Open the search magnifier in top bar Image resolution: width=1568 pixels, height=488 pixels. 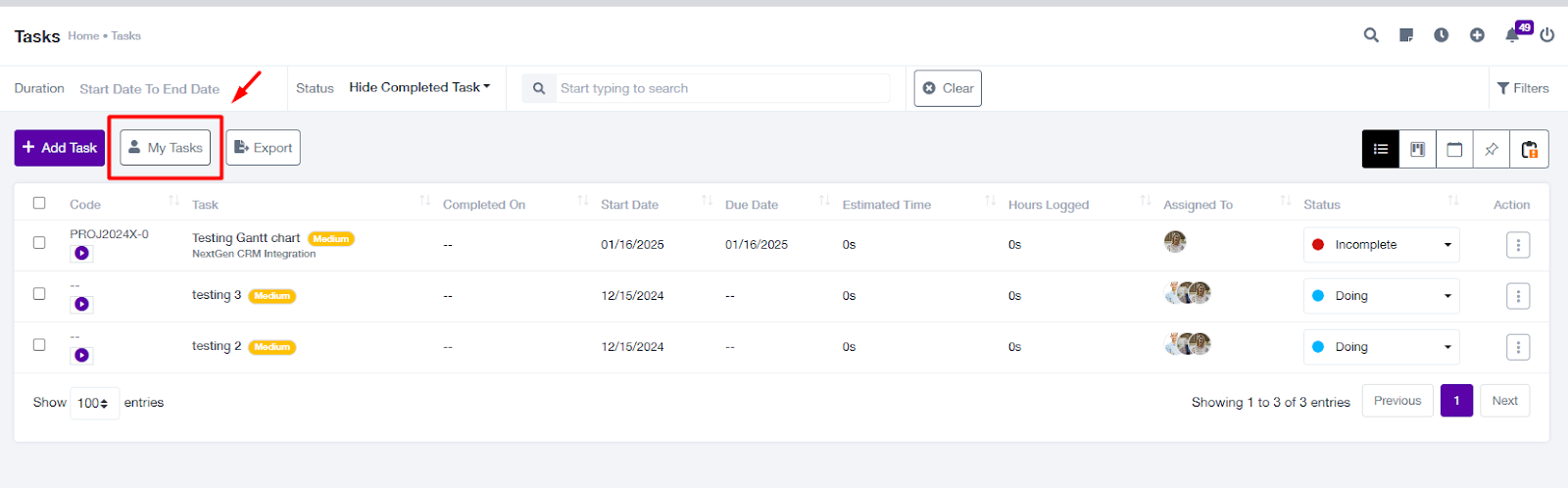point(1371,35)
